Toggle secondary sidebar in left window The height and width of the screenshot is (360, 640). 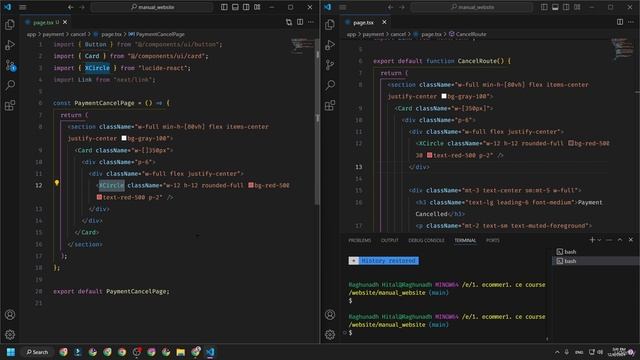(x=246, y=7)
